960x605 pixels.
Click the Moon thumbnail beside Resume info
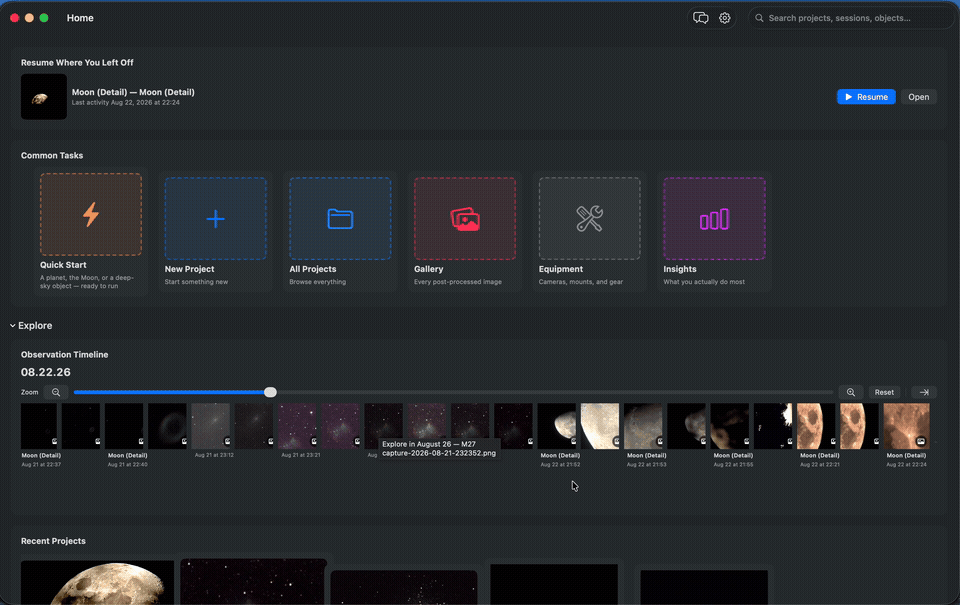point(43,97)
